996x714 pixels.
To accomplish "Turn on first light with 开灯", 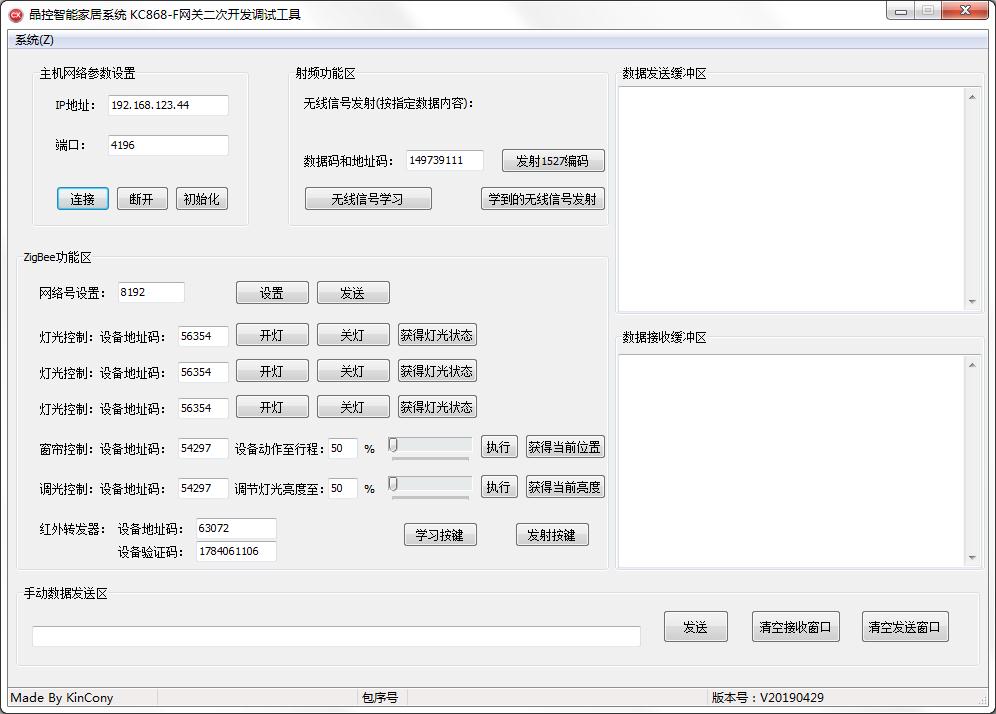I will pos(272,336).
